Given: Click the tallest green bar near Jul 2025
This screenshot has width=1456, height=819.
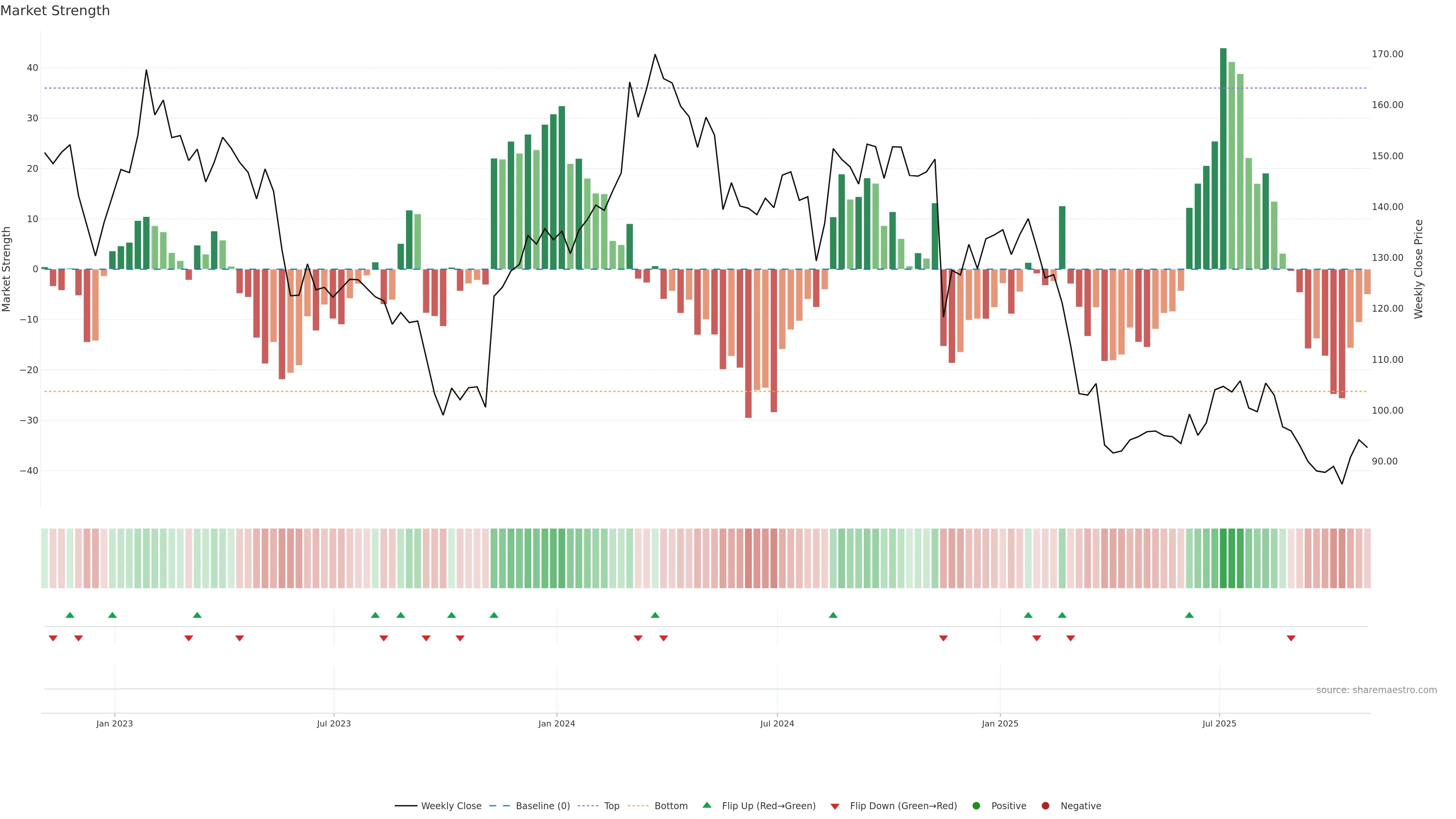Looking at the screenshot, I should click(x=1223, y=158).
